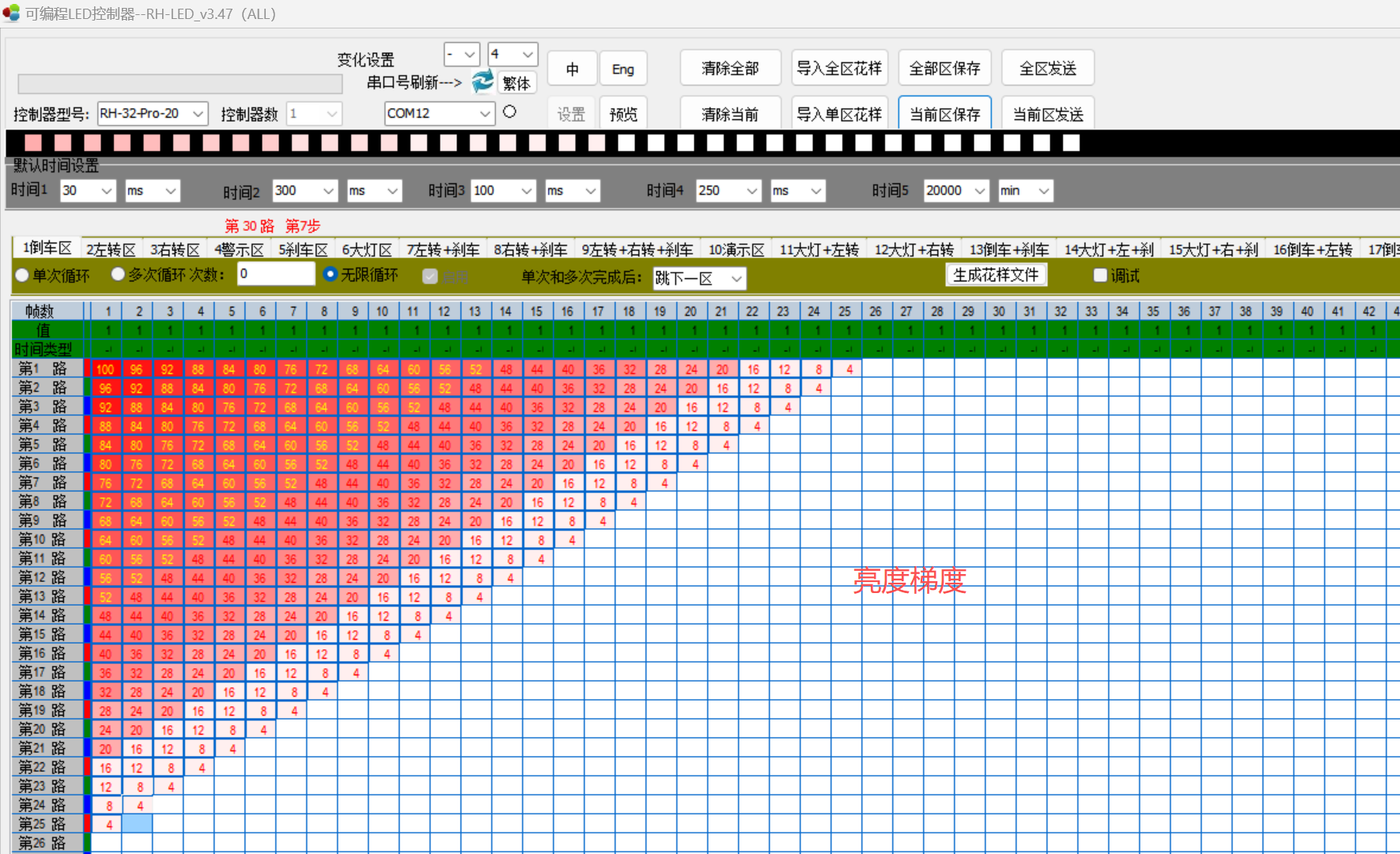Click the first pink LED square on the preview strip
Screen dimensions: 1400x854
point(32,143)
